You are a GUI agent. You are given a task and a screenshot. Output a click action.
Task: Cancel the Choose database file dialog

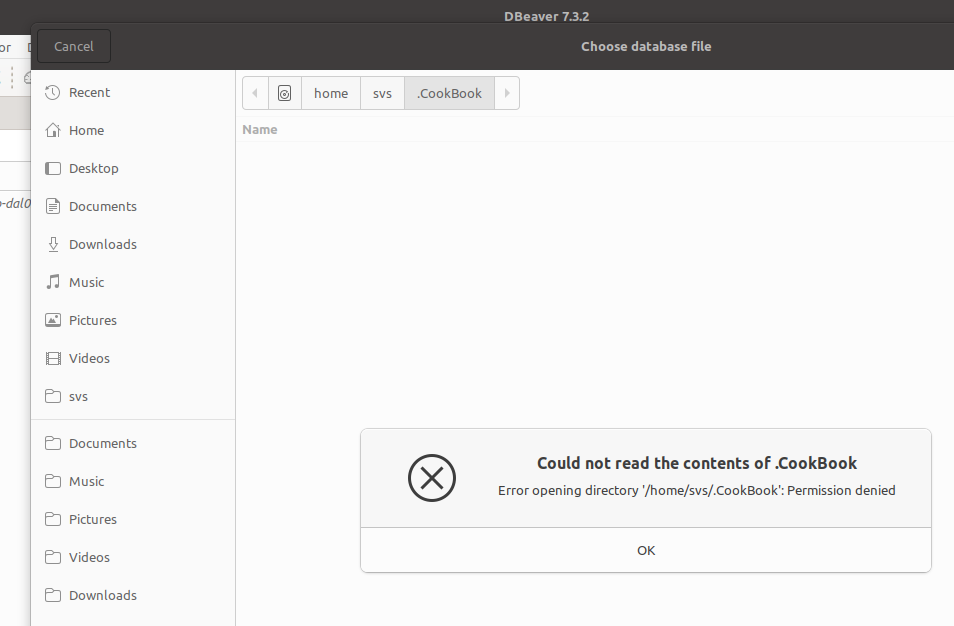tap(74, 46)
